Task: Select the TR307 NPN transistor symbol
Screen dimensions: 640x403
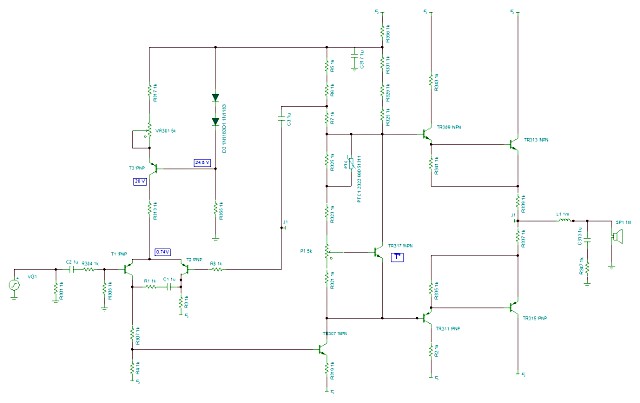Action: [x=323, y=349]
